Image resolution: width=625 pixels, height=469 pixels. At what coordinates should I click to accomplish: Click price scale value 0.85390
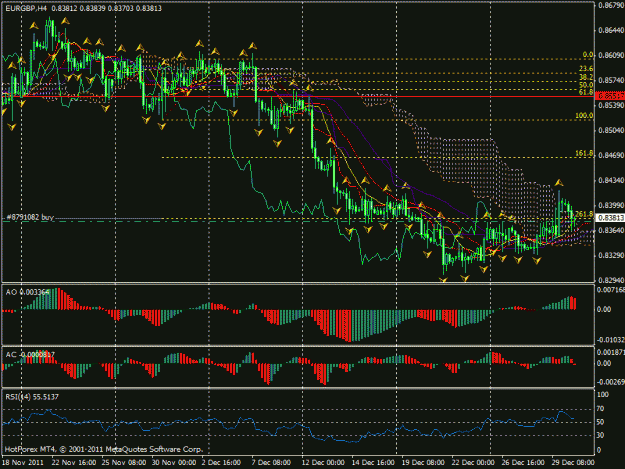611,105
